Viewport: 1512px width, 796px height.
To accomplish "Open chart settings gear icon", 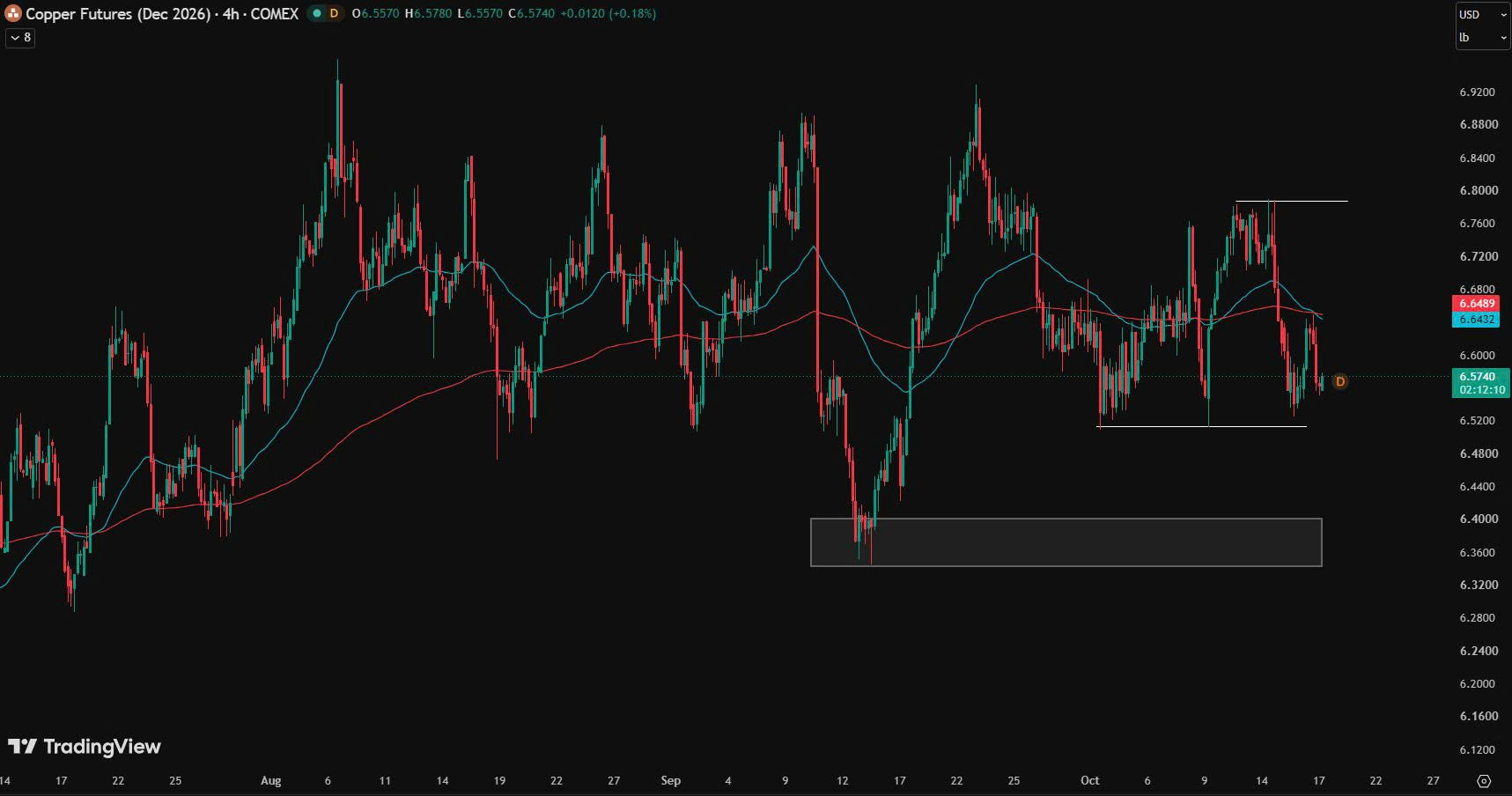I will [x=1484, y=781].
